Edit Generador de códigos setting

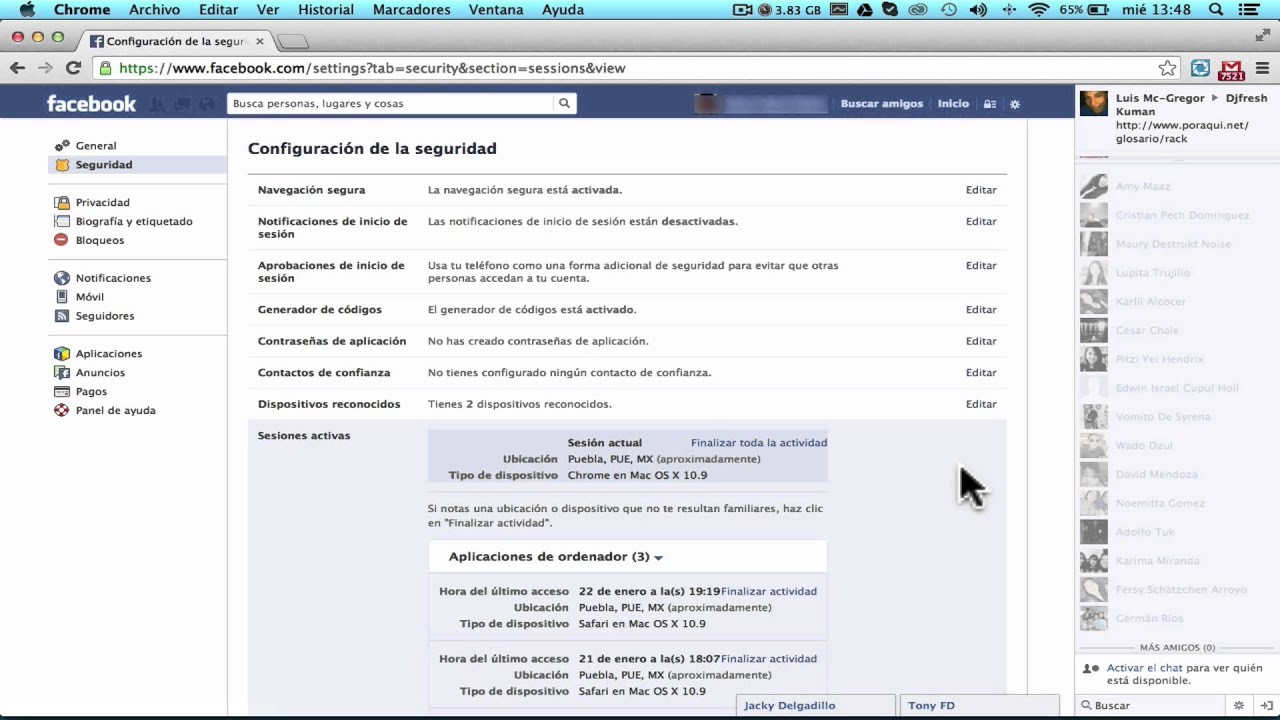(x=981, y=310)
